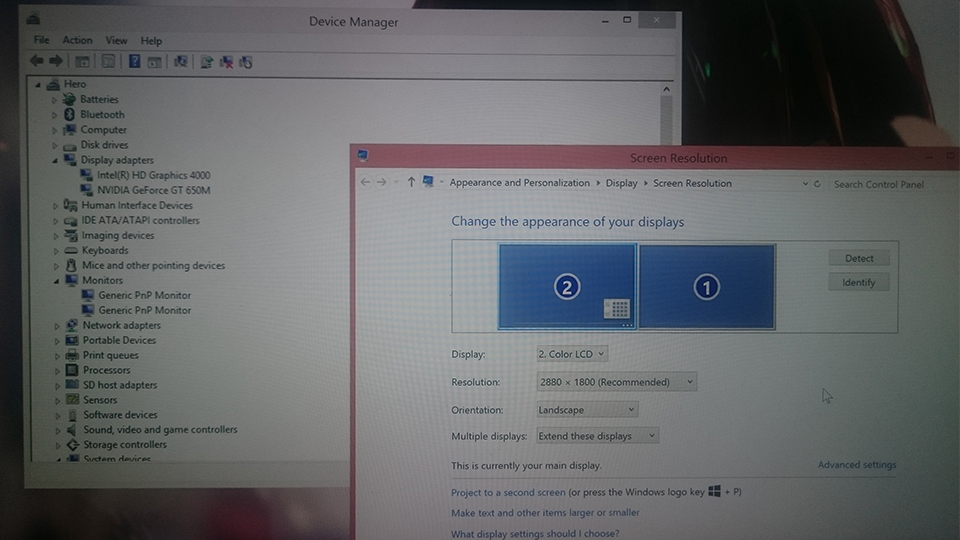This screenshot has width=960, height=540.
Task: Expand the Sensors node
Action: click(58, 400)
